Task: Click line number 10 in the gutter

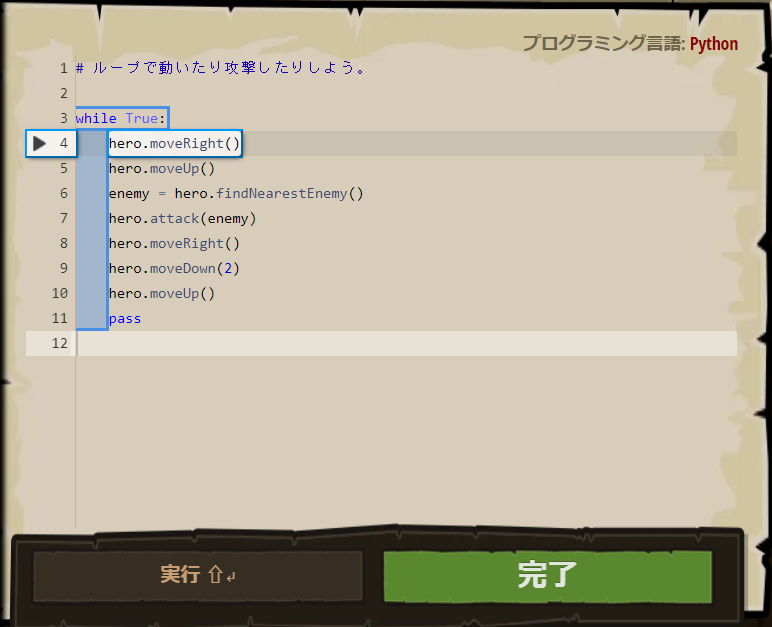Action: click(60, 293)
